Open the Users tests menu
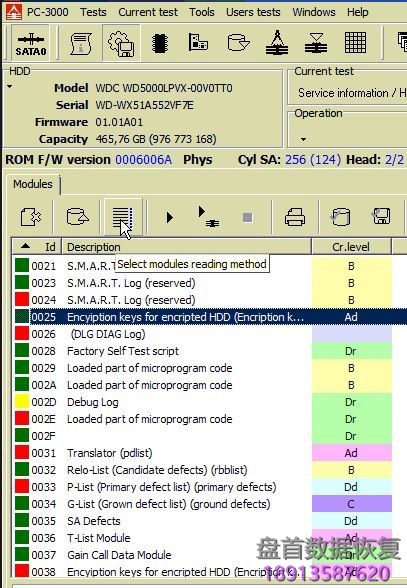The height and width of the screenshot is (588, 407). pyautogui.click(x=253, y=12)
